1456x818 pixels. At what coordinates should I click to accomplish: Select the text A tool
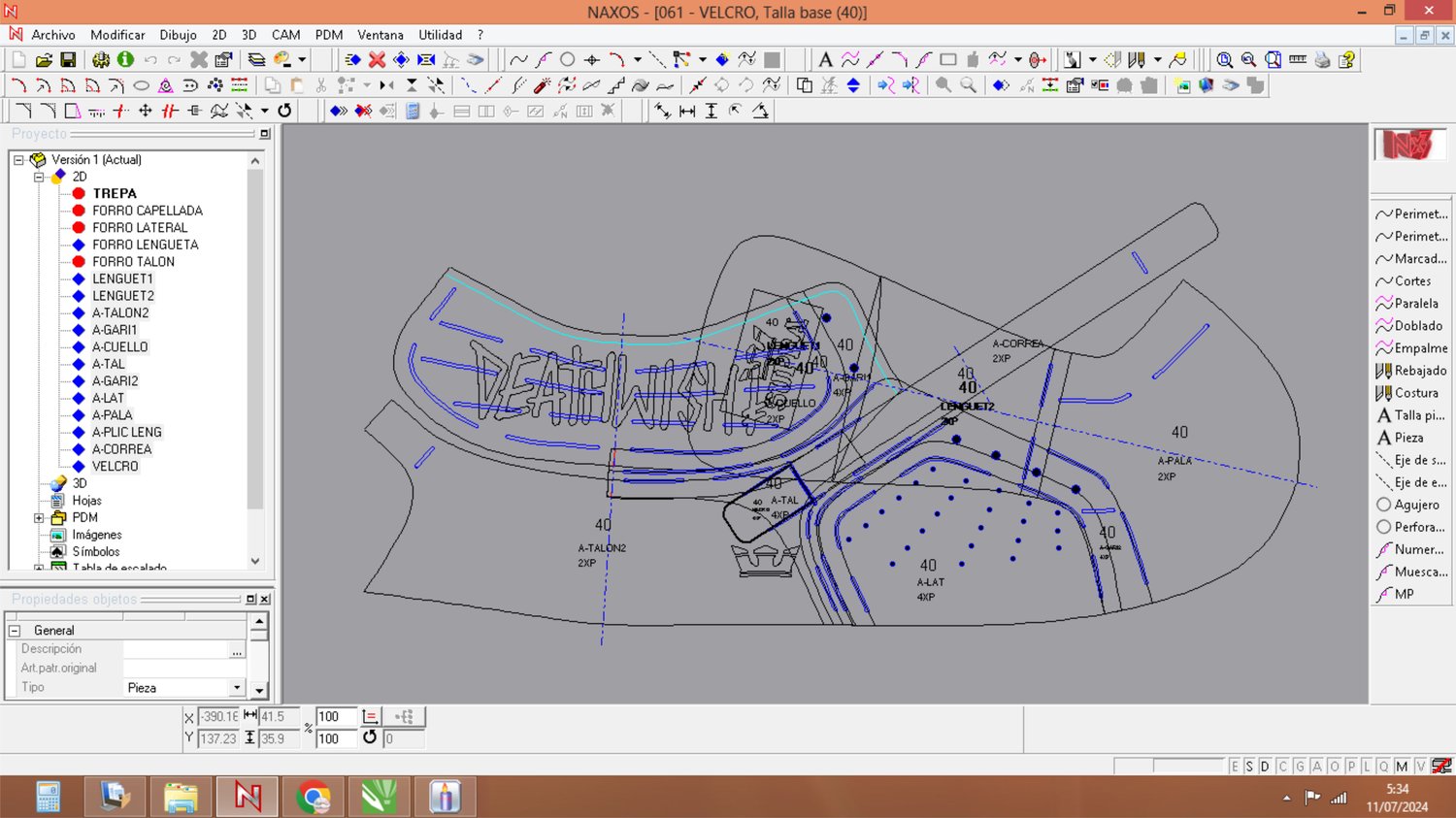click(x=825, y=59)
